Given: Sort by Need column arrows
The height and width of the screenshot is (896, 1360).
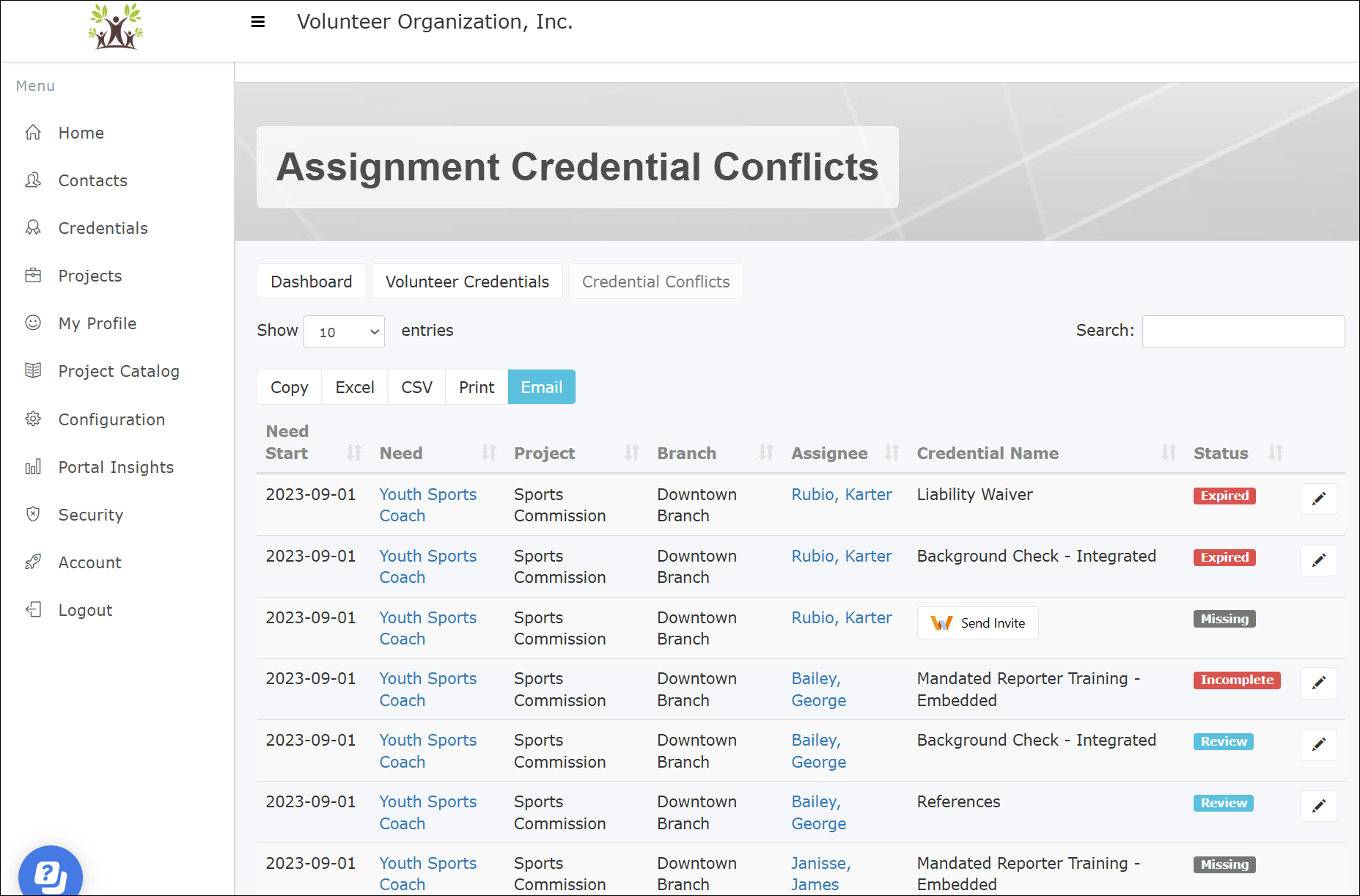Looking at the screenshot, I should (489, 452).
